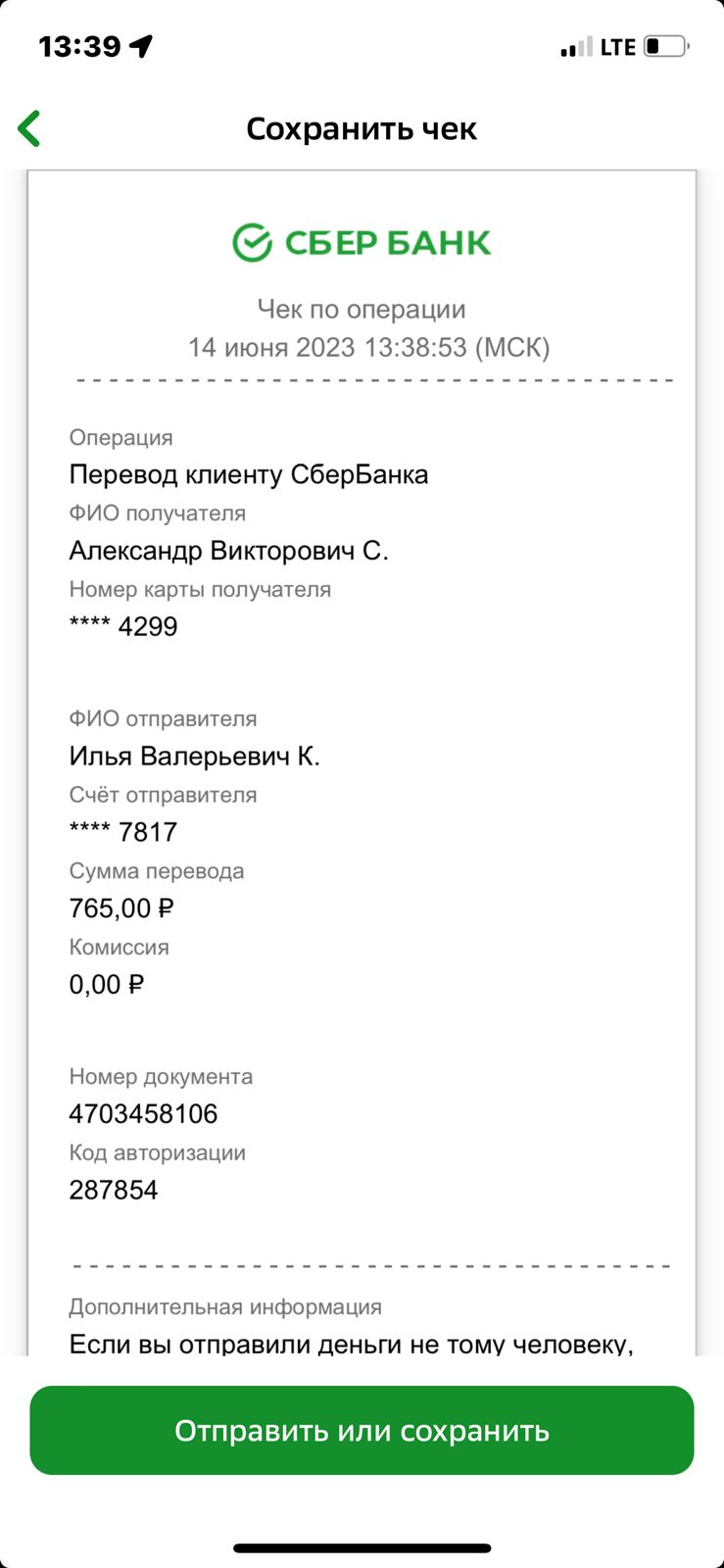Tap recipient card number ending 4299
724x1568 pixels.
coord(123,626)
